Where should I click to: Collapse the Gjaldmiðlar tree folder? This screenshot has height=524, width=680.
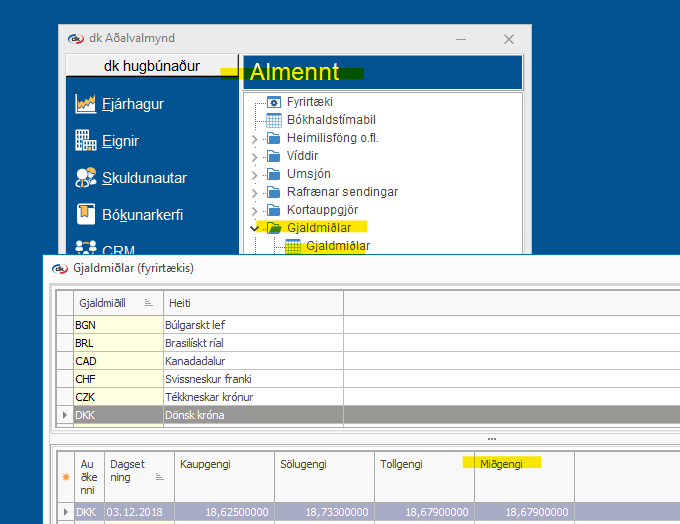pyautogui.click(x=254, y=228)
